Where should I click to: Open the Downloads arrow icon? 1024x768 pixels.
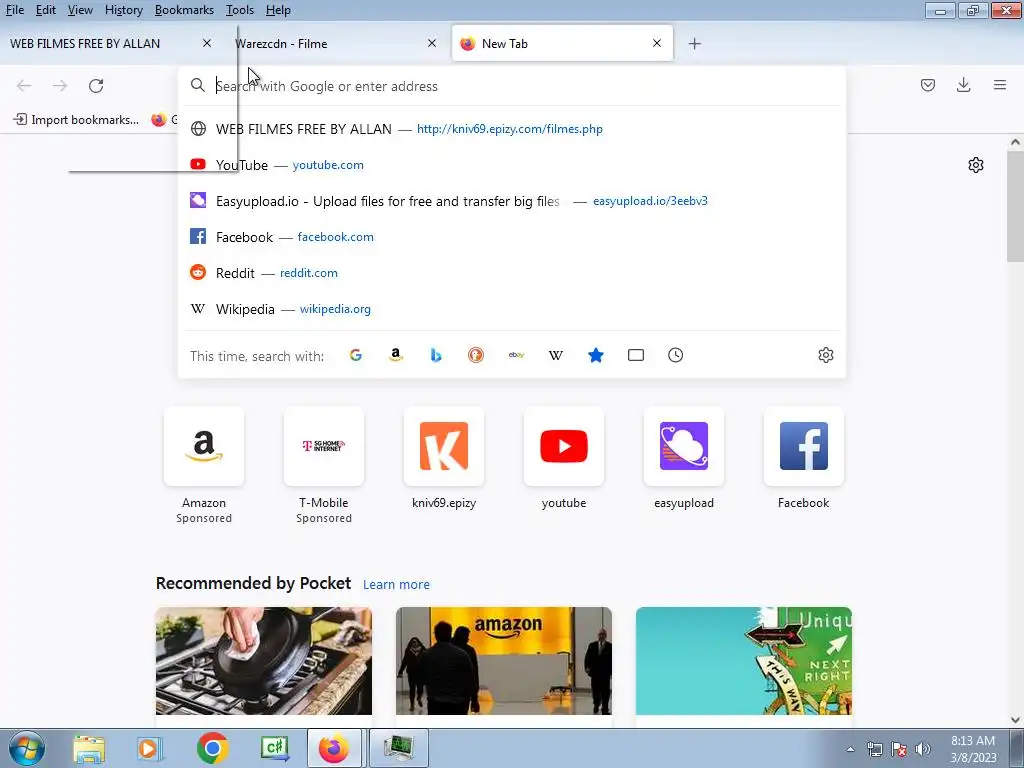click(963, 85)
